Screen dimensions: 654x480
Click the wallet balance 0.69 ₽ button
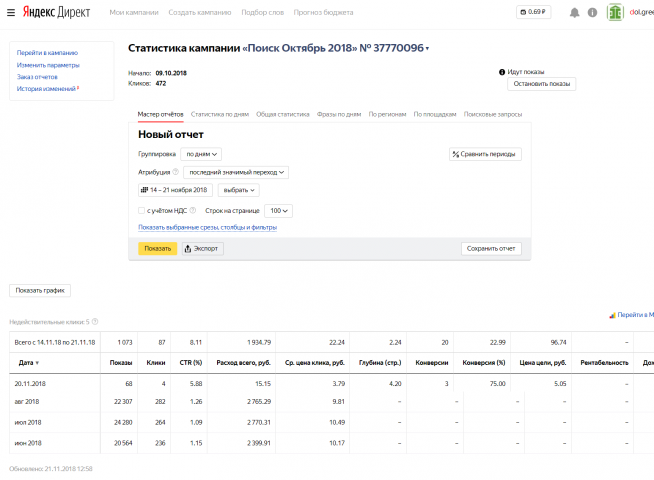tap(534, 12)
